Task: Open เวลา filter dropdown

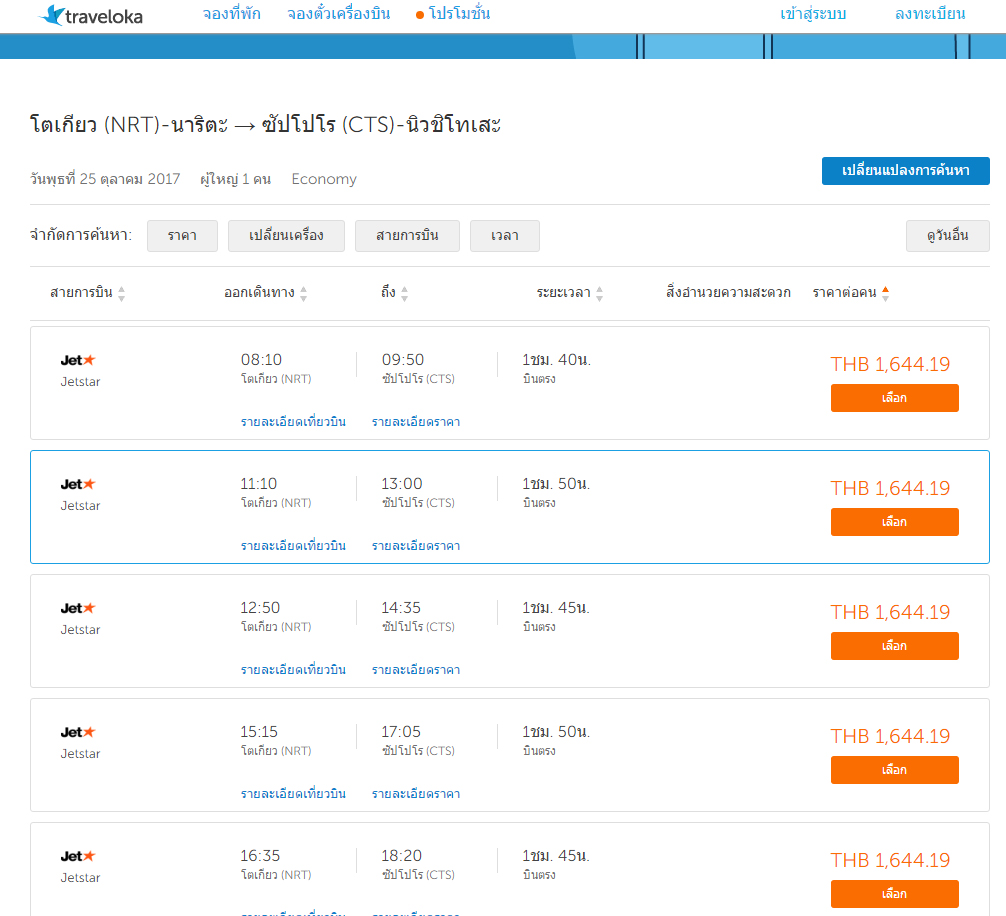Action: (505, 236)
